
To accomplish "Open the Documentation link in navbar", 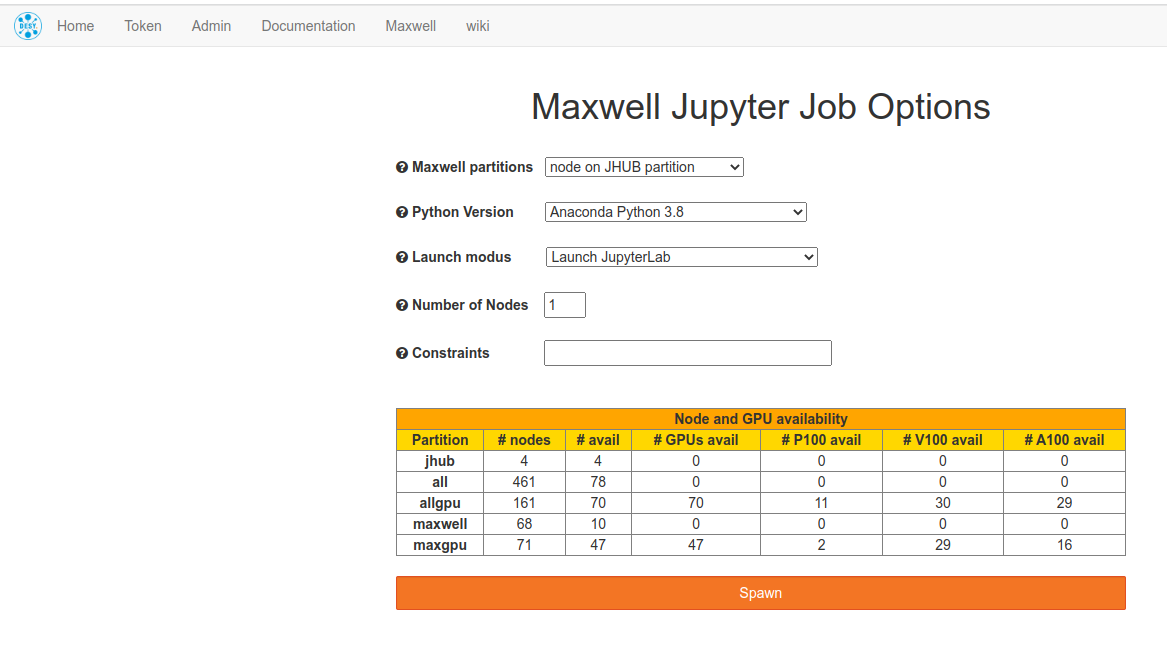I will click(x=308, y=26).
